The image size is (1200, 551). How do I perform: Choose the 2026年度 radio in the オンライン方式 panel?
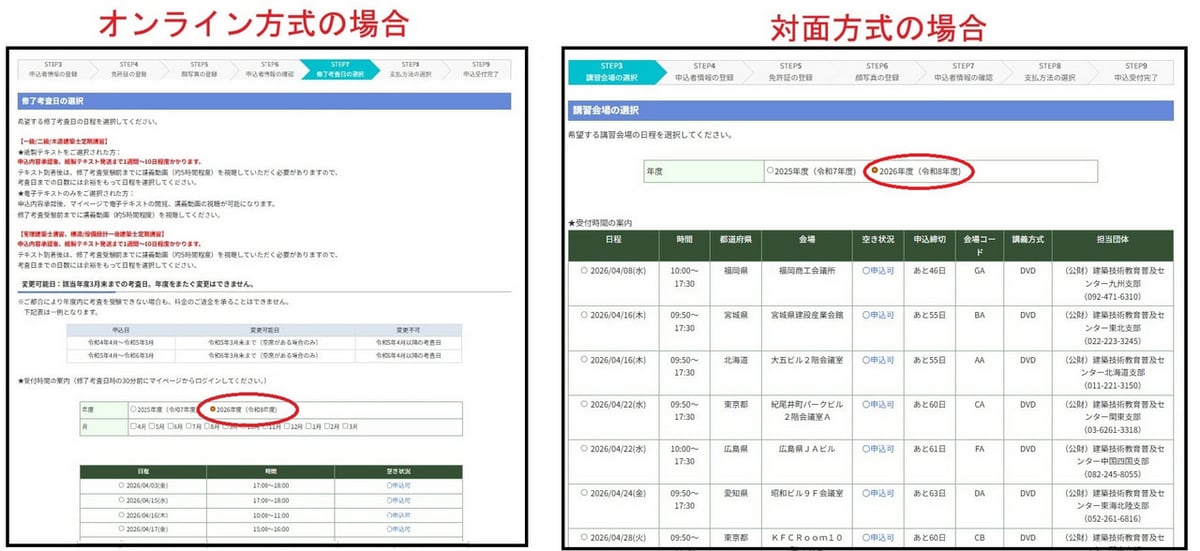213,410
